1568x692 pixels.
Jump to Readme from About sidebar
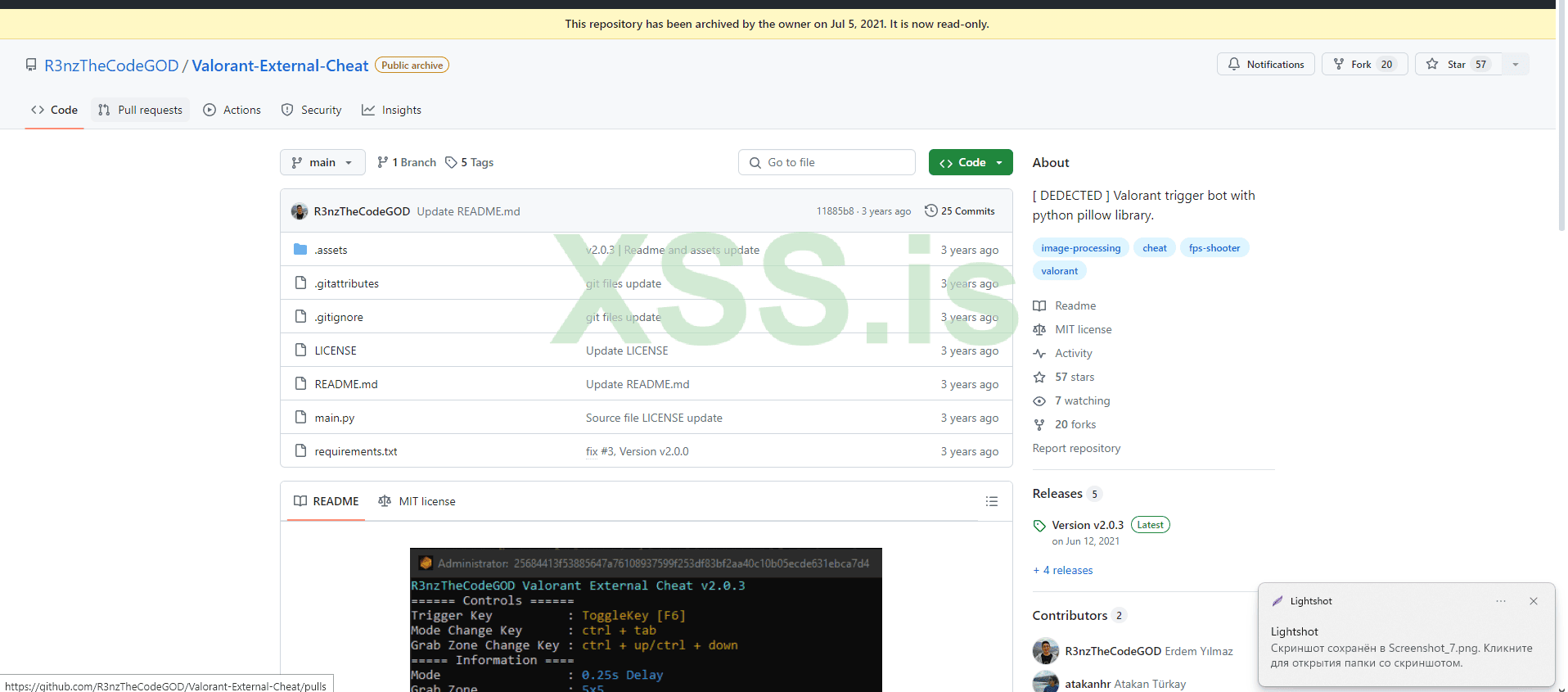click(x=1065, y=305)
